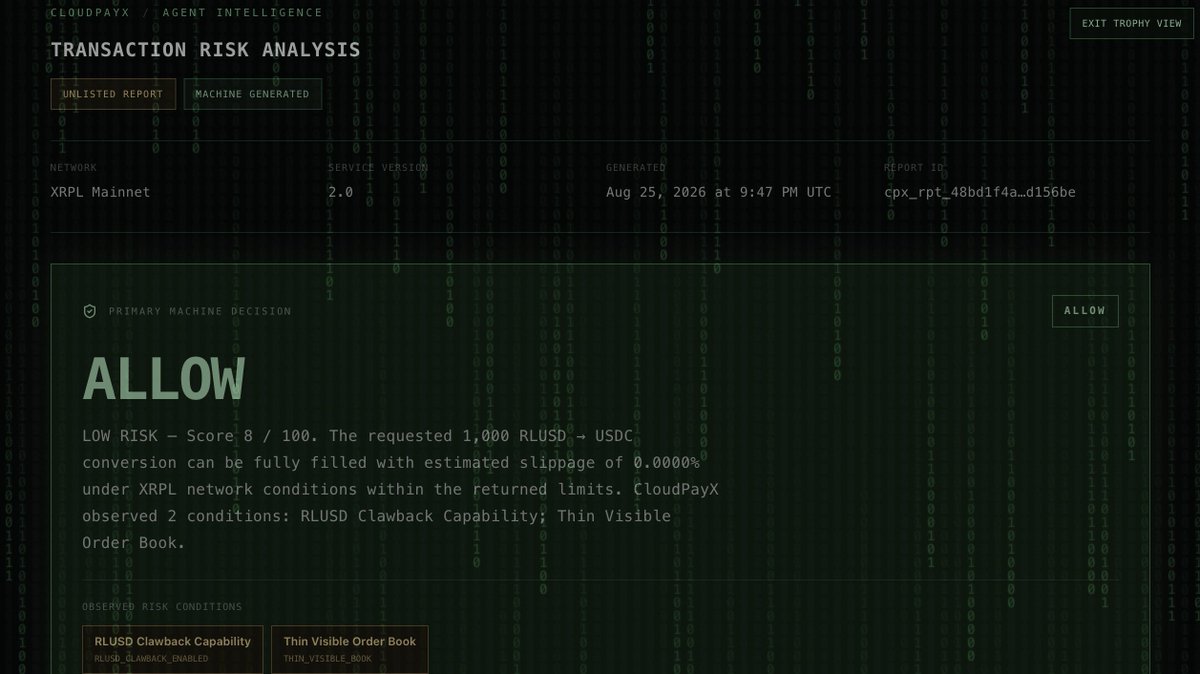
Task: Click the EXIT TROPHY VIEW button
Action: tap(1131, 23)
